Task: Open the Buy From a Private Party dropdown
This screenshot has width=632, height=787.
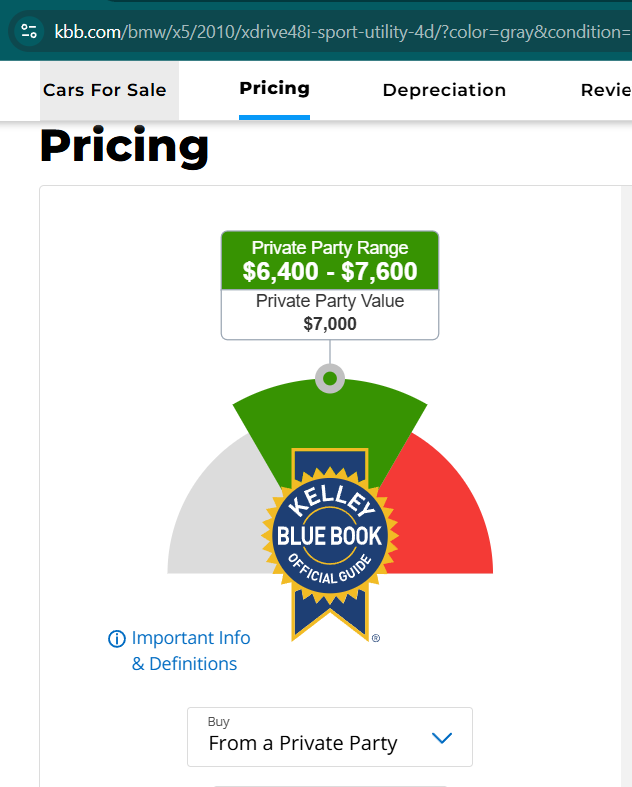Action: [329, 737]
